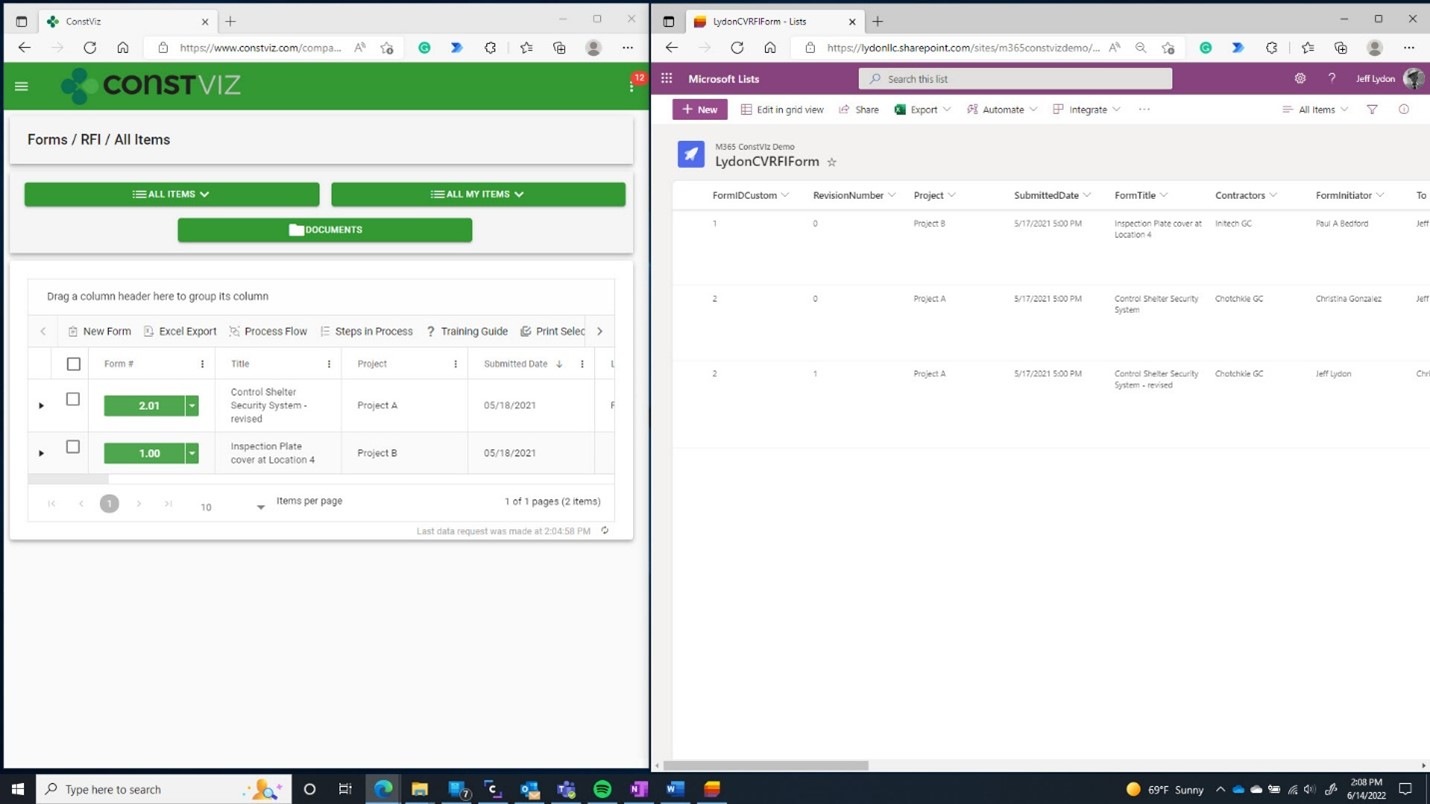
Task: Click Excel Export in grid toolbar
Action: click(x=180, y=331)
